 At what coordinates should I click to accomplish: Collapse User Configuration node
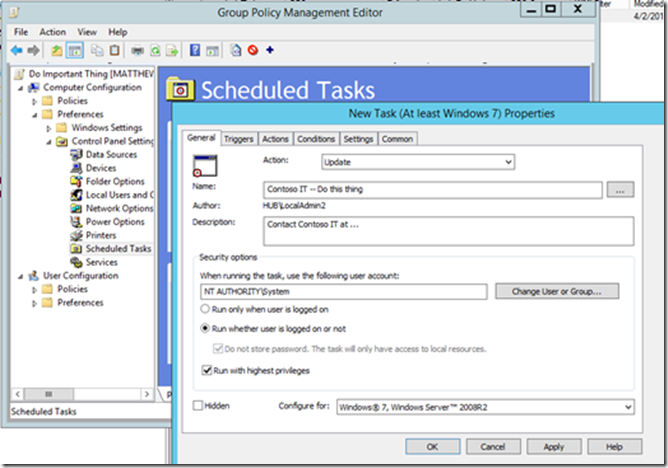[20, 276]
